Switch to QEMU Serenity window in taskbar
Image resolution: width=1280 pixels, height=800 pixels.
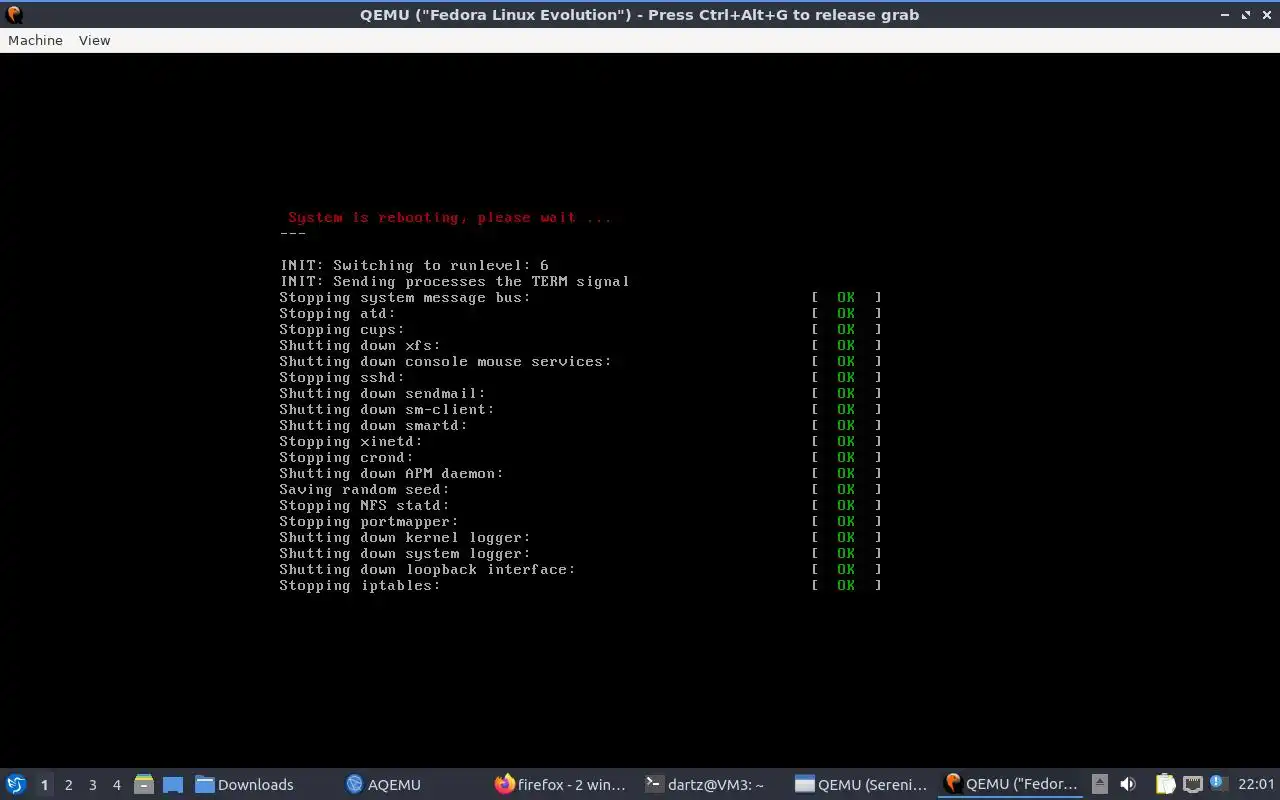[860, 784]
